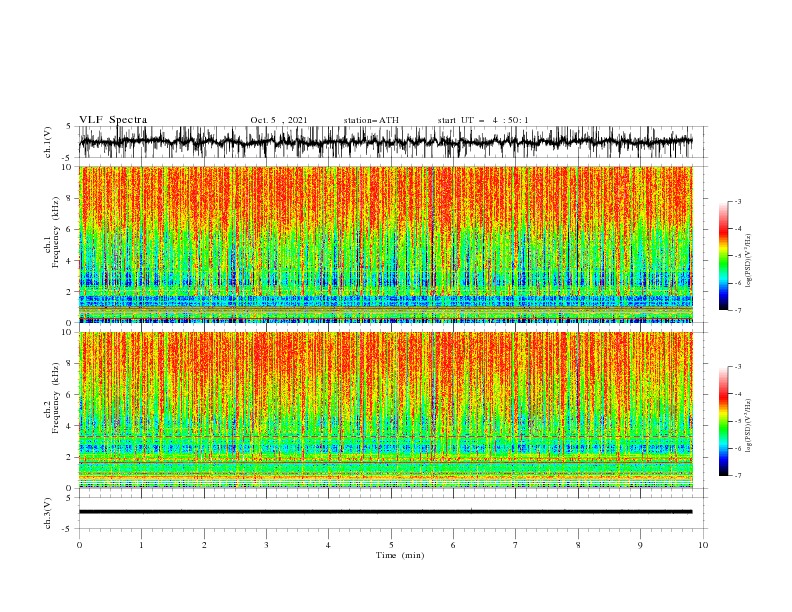Click the "6" frequency tick of ch.1 panel

click(71, 230)
